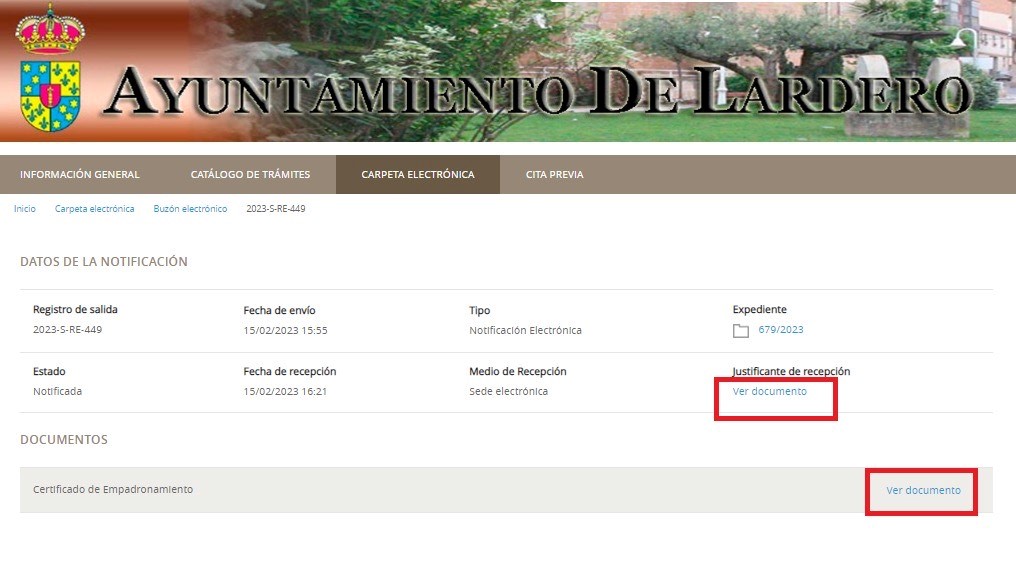Select the Certificado de Empadronamiento row title

coord(113,490)
